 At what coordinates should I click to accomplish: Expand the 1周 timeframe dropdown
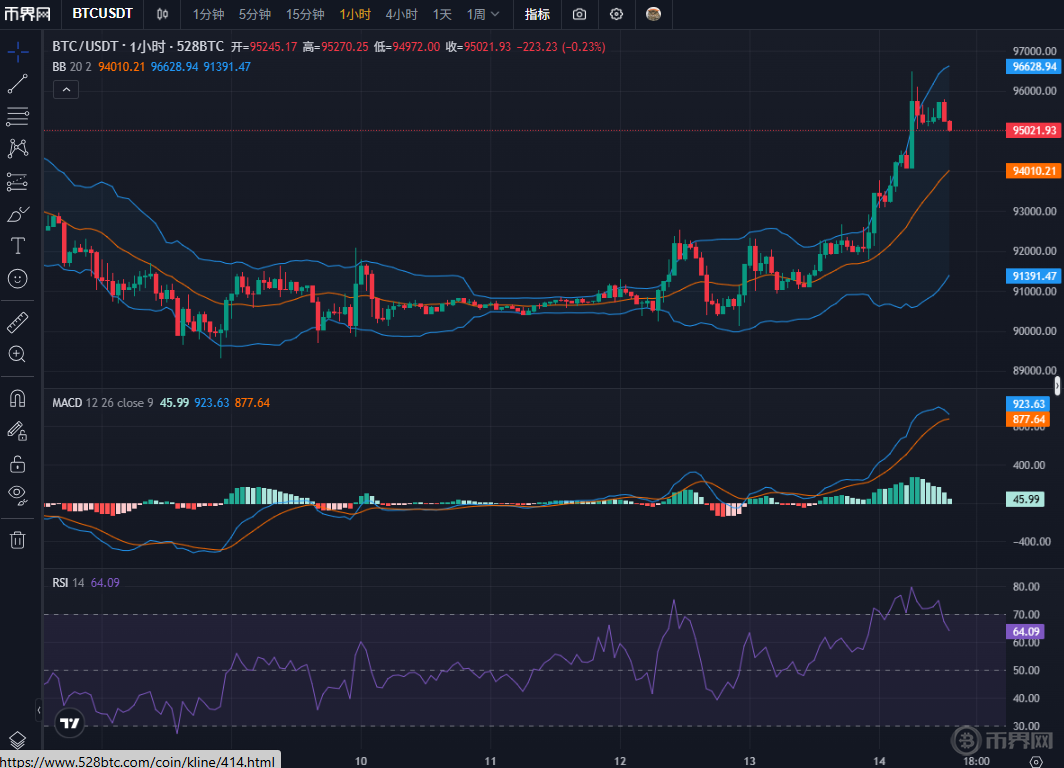(483, 14)
